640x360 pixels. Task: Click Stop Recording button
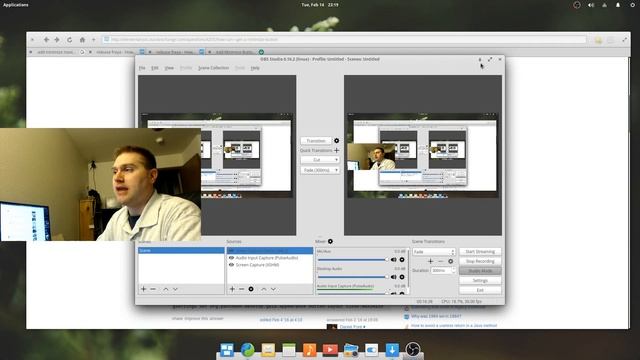480,261
